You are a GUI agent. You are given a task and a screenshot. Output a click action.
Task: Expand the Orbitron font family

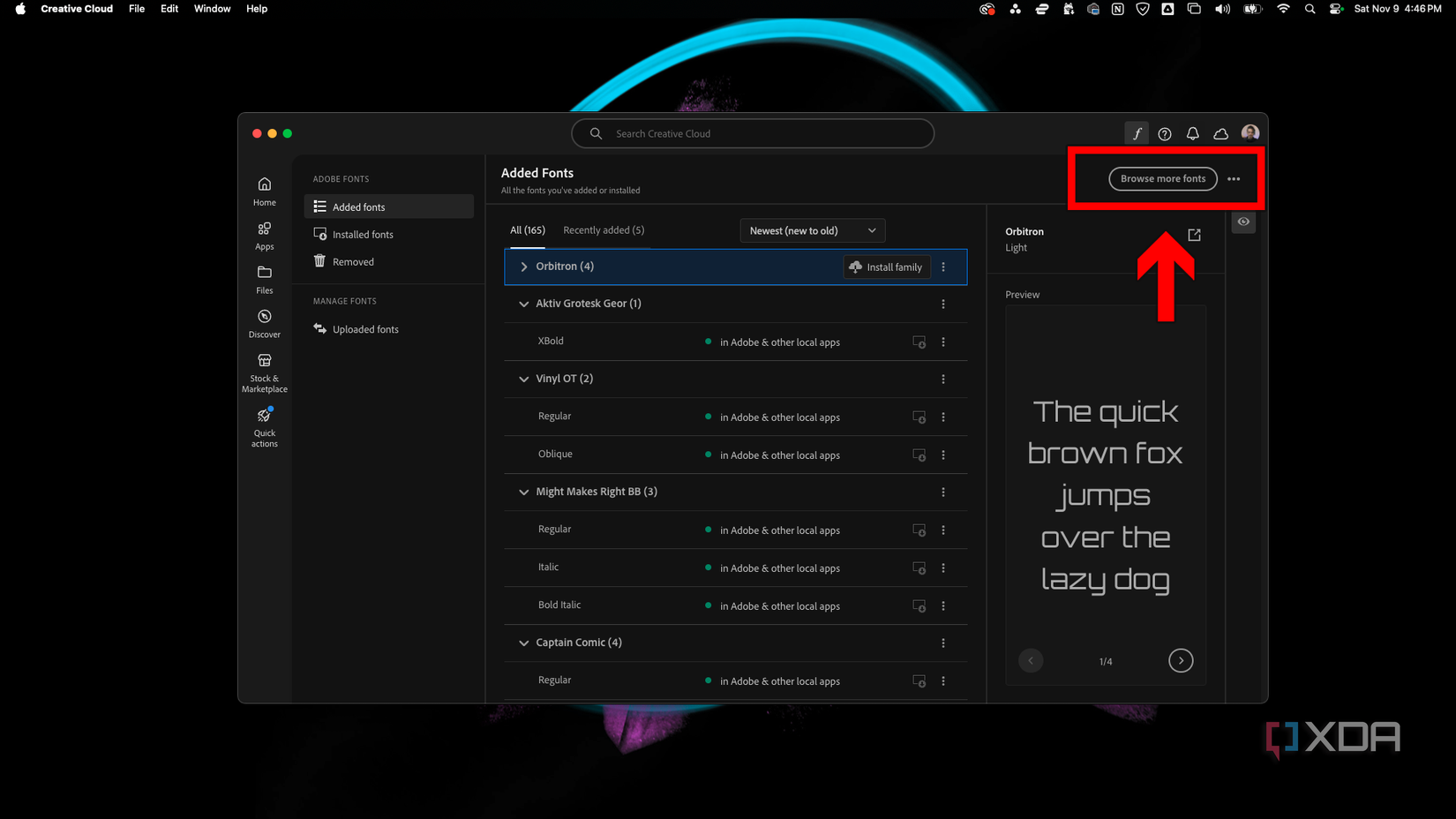pos(524,267)
